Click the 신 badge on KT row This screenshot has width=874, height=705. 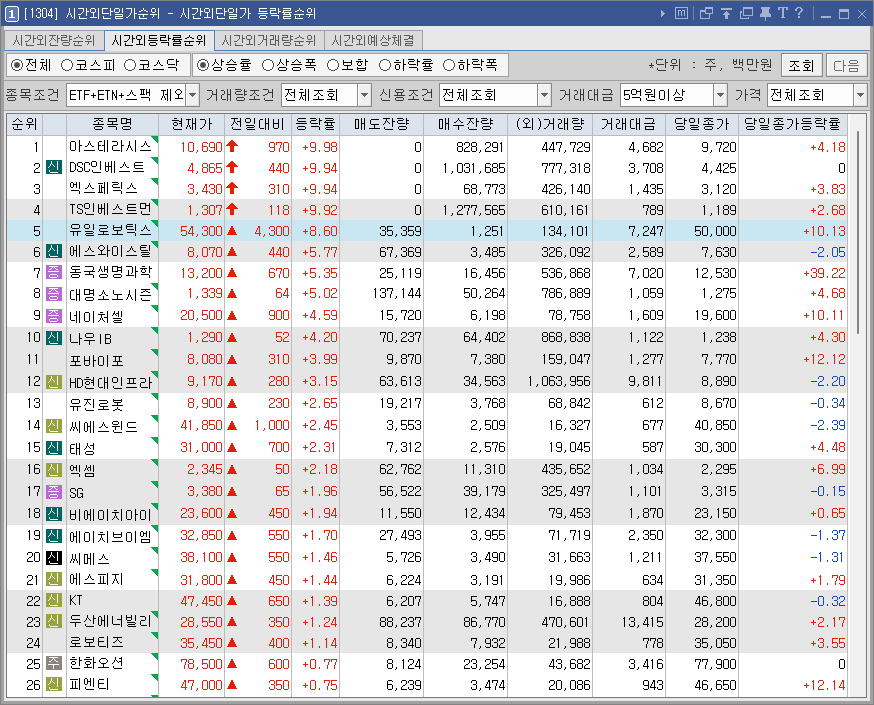[x=54, y=601]
